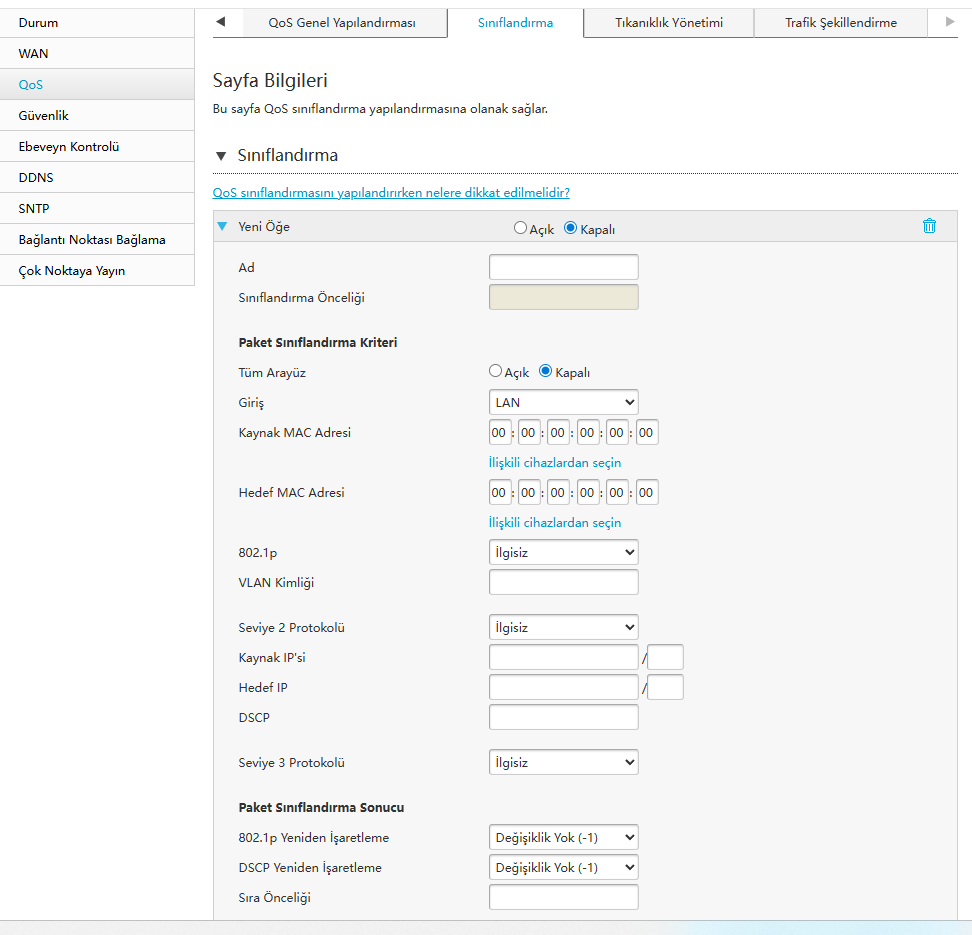Delete the Yeni Öğe entry with trash icon

pyautogui.click(x=929, y=226)
